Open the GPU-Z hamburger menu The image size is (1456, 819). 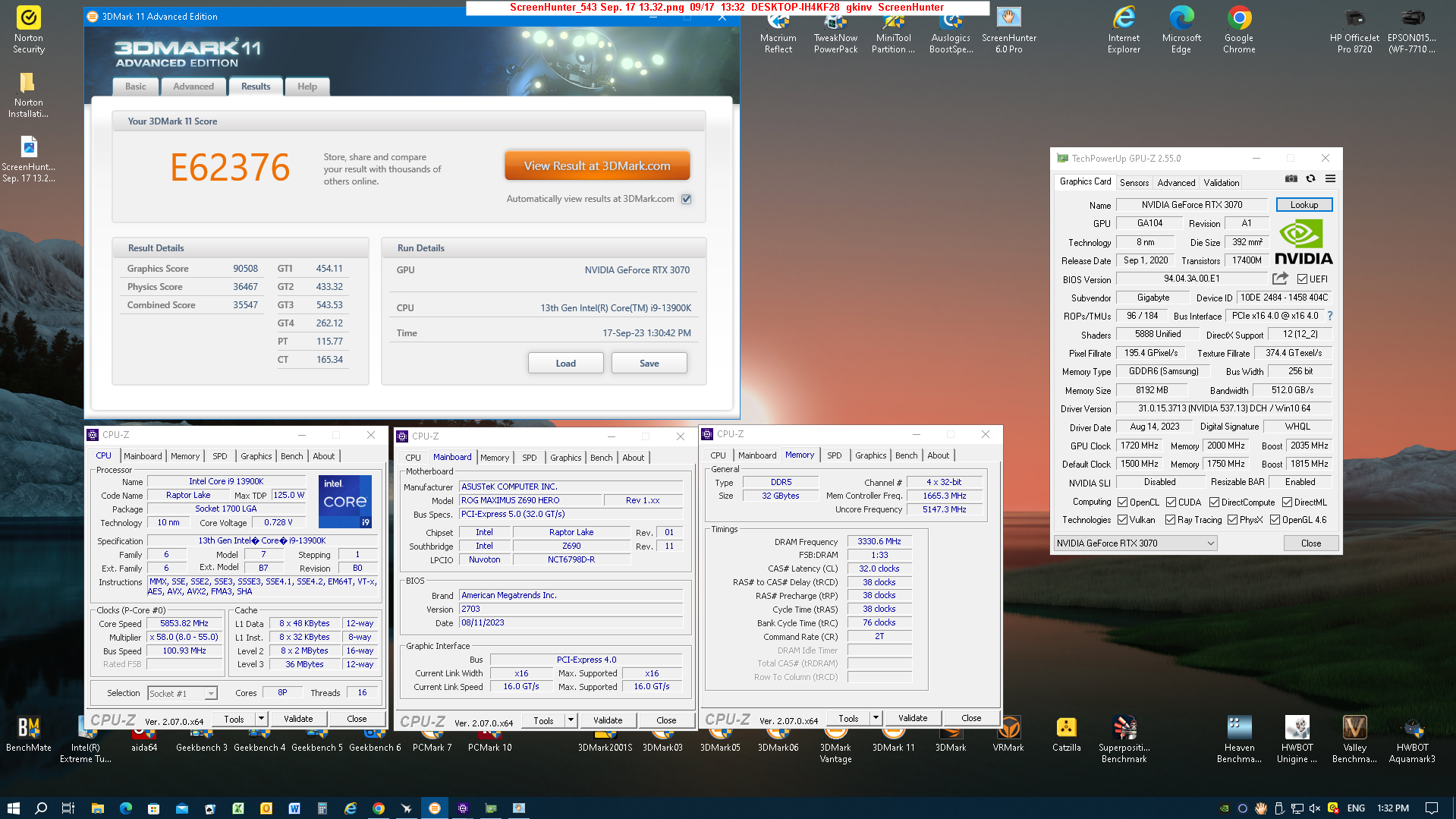click(1330, 179)
